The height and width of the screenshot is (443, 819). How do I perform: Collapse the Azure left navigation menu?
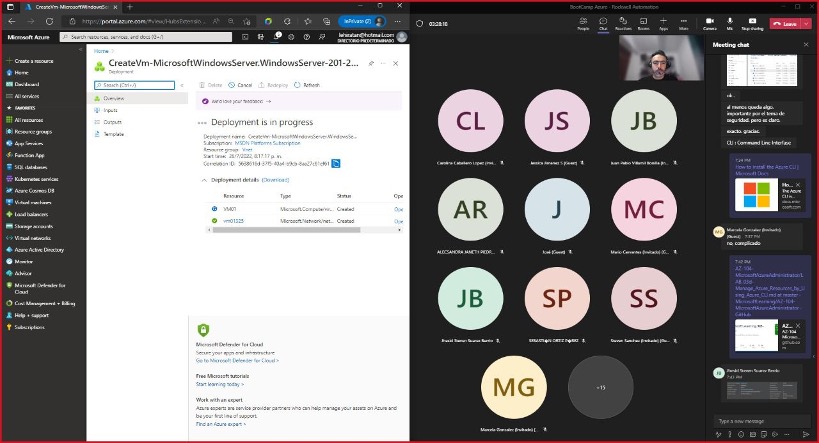(80, 50)
